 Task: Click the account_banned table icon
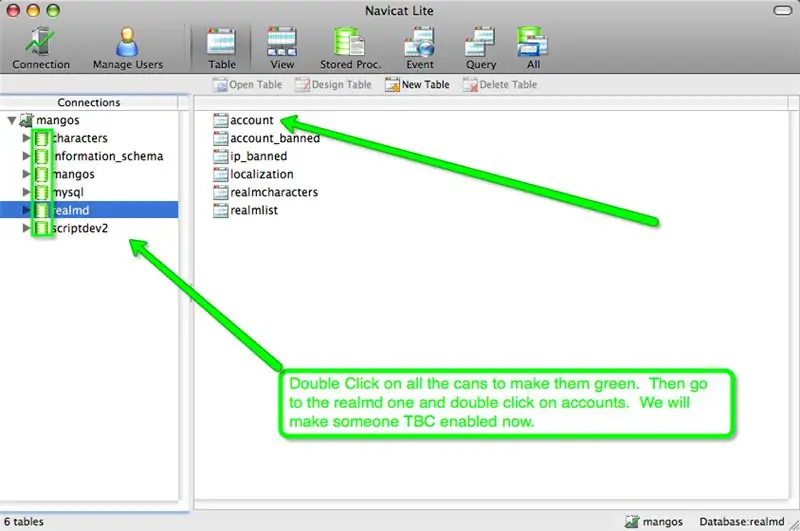[220, 138]
